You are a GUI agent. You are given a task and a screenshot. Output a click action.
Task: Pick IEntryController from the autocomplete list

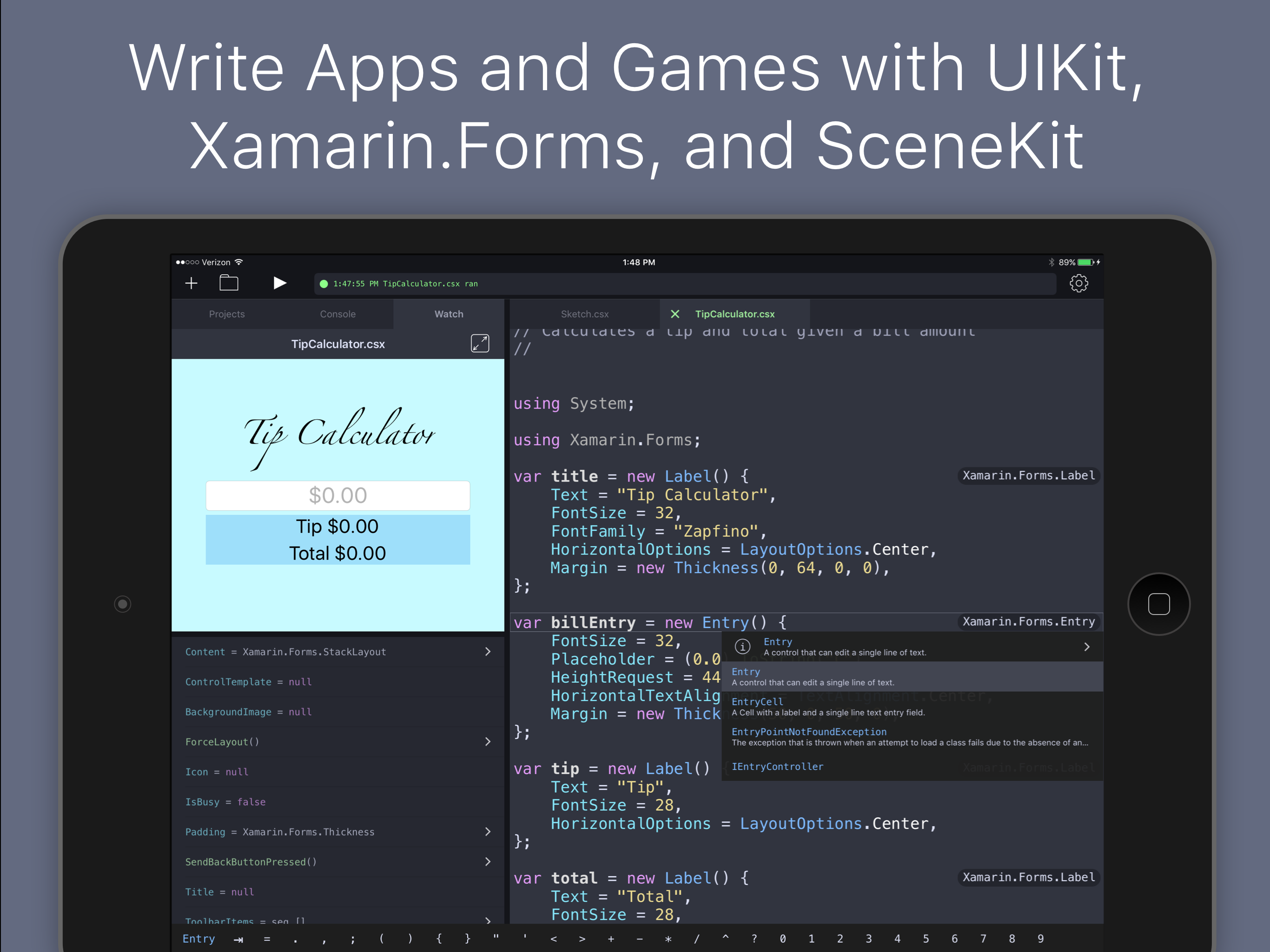coord(913,767)
